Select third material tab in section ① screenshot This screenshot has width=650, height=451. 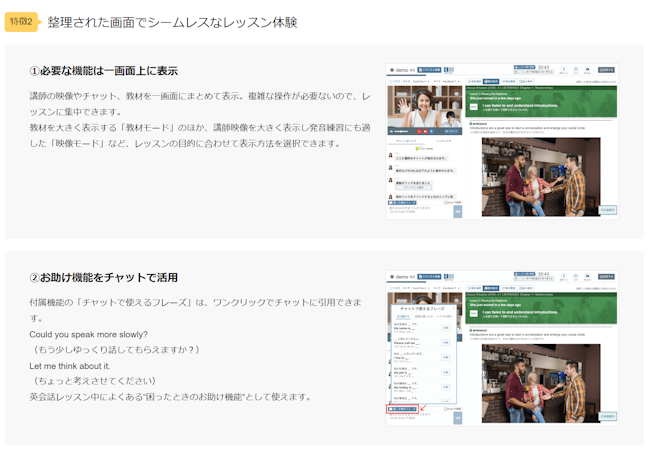pos(508,81)
